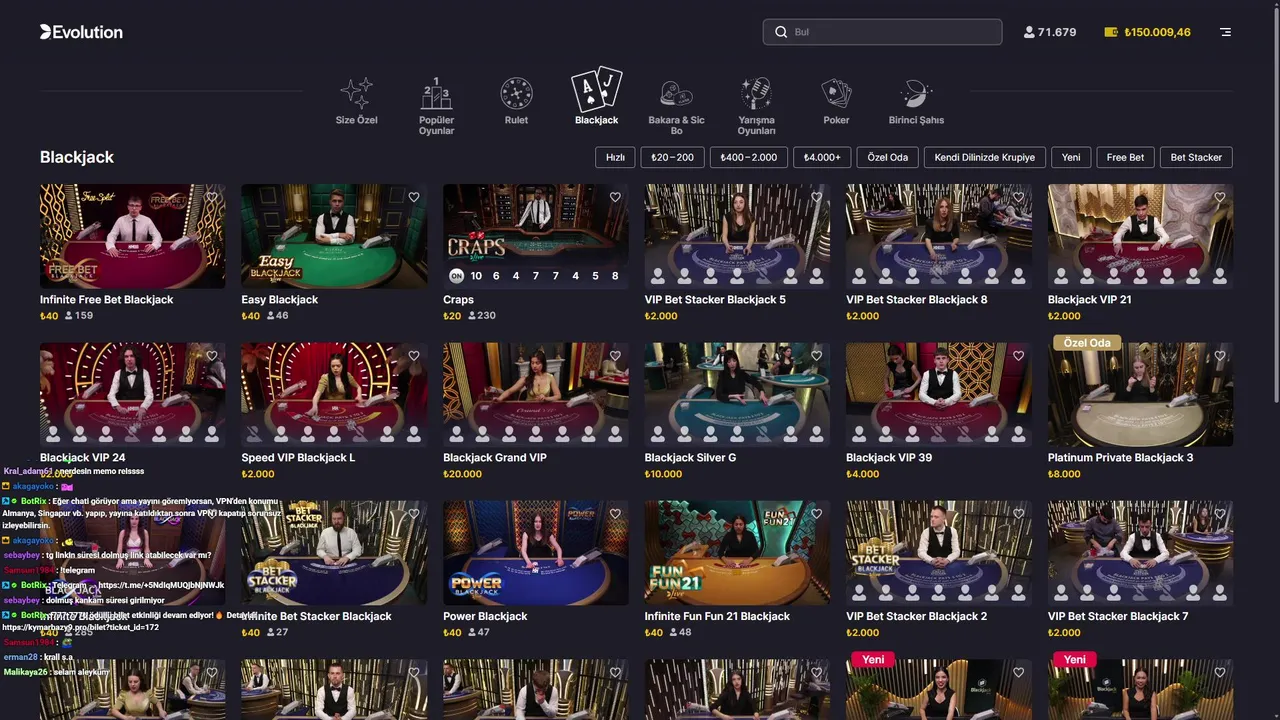Toggle the Bet Stacker filter

click(1196, 157)
